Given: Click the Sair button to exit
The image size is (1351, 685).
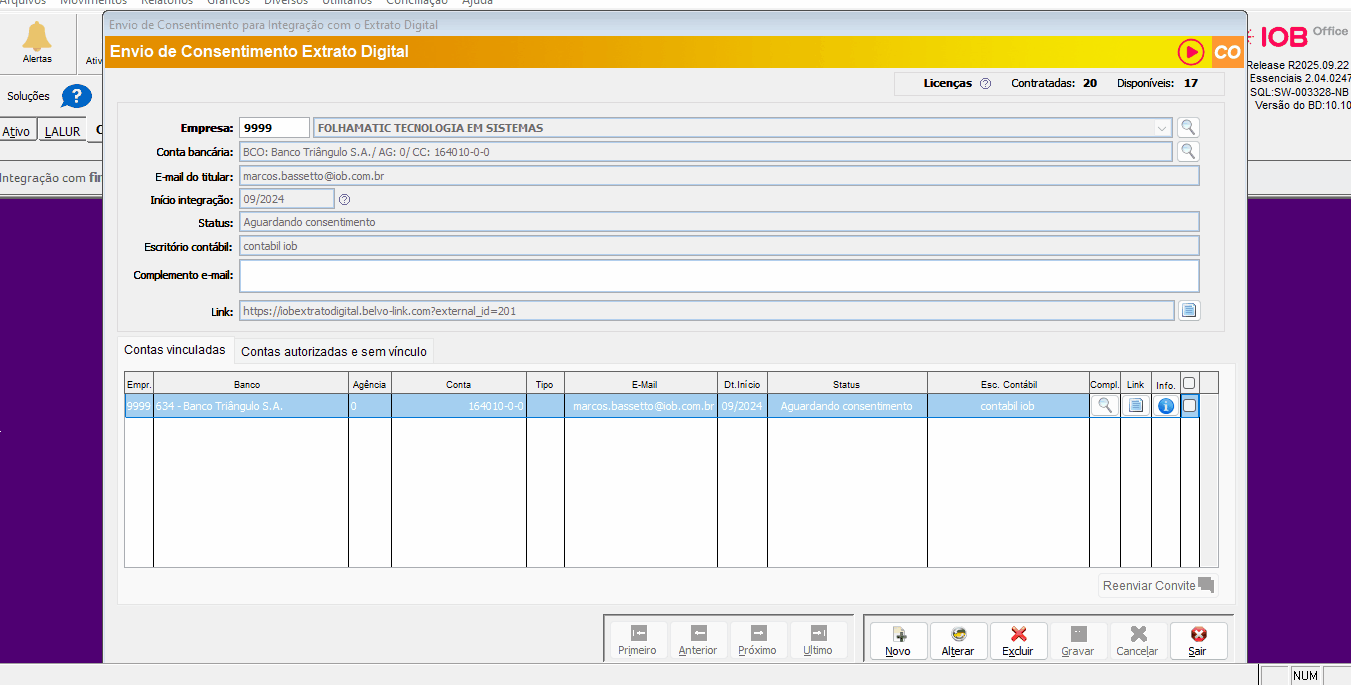Looking at the screenshot, I should point(1197,641).
